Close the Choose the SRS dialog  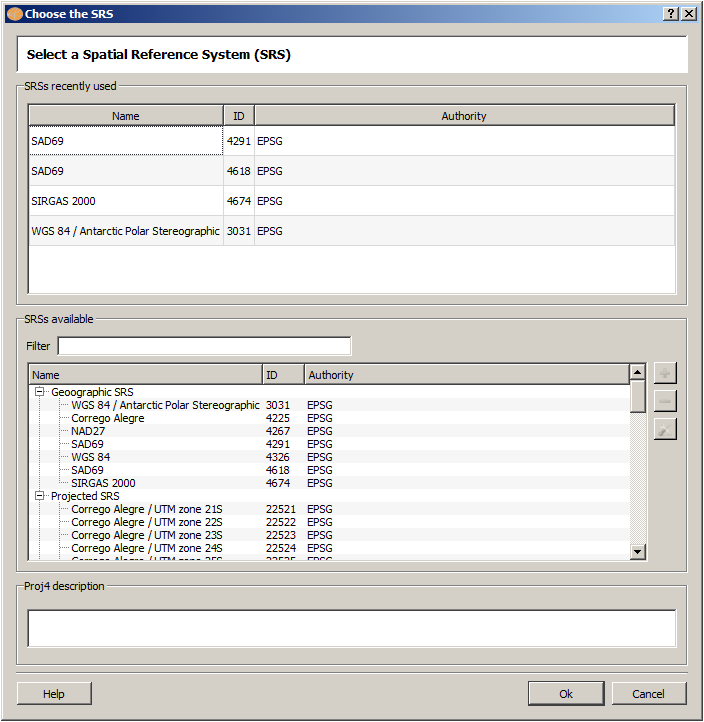(x=689, y=14)
